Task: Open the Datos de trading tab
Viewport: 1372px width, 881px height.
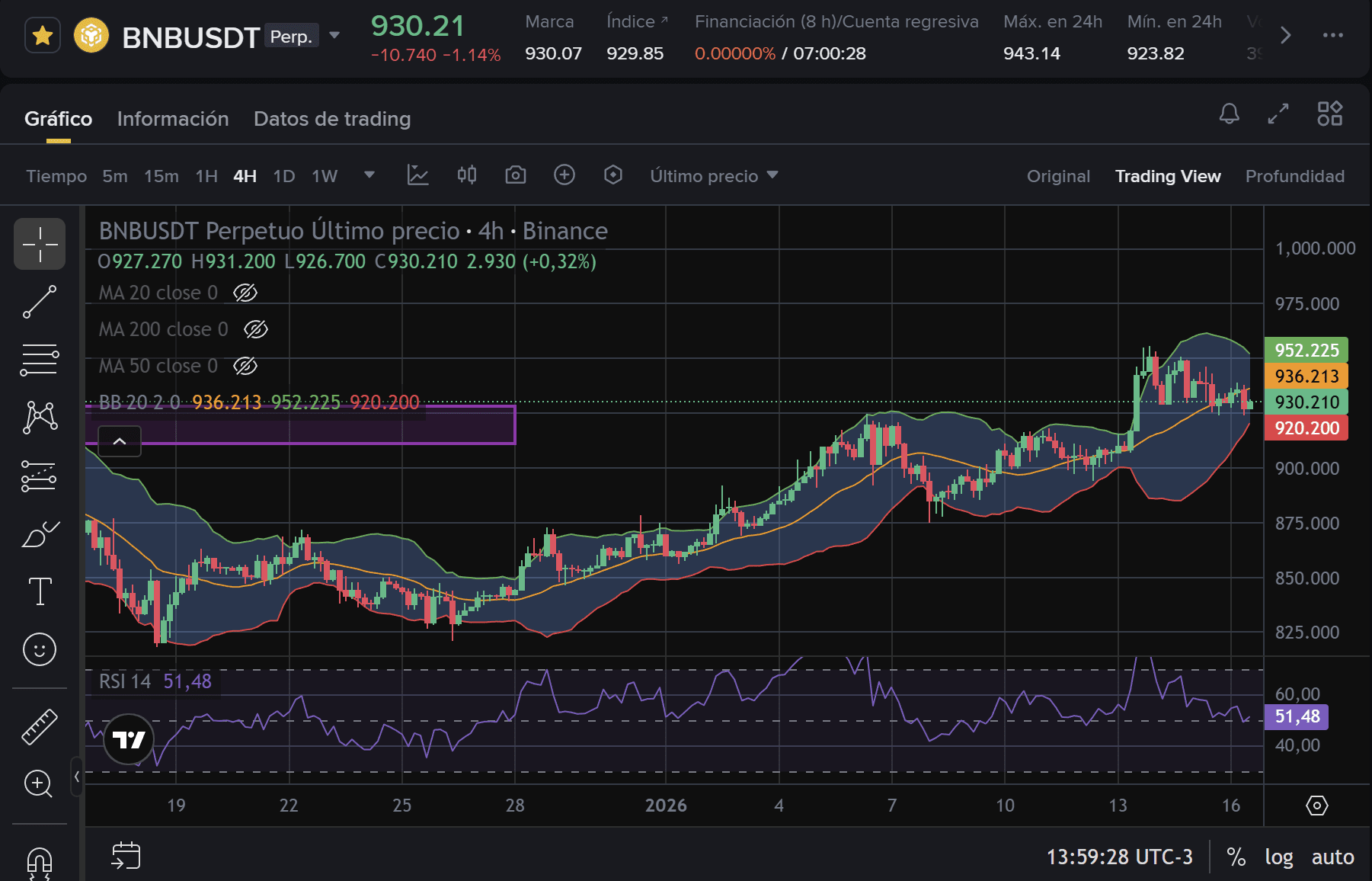Action: pos(332,119)
